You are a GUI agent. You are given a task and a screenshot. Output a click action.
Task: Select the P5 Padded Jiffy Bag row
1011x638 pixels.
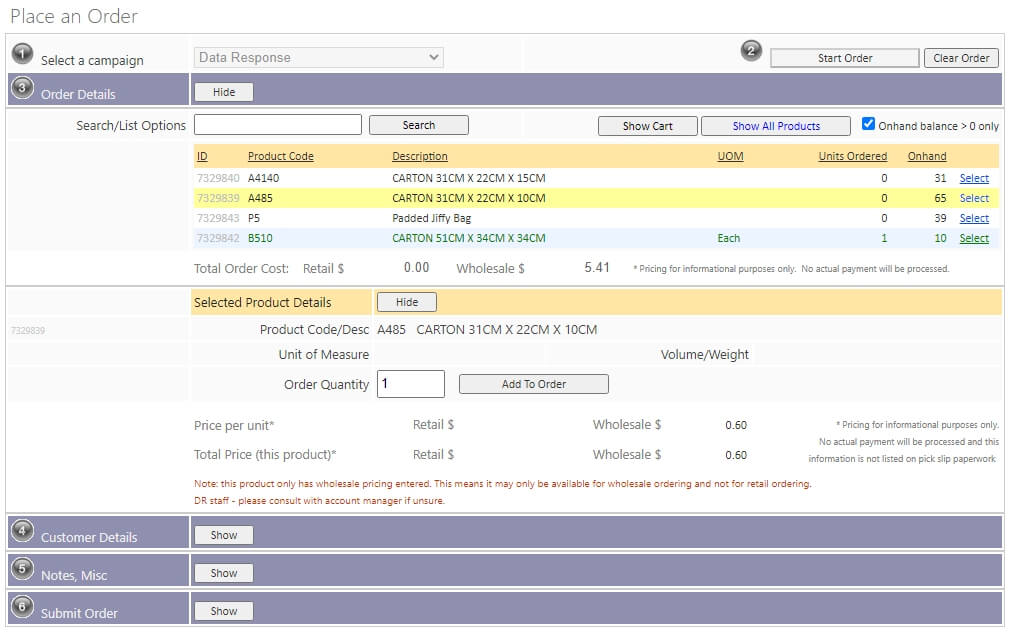973,218
